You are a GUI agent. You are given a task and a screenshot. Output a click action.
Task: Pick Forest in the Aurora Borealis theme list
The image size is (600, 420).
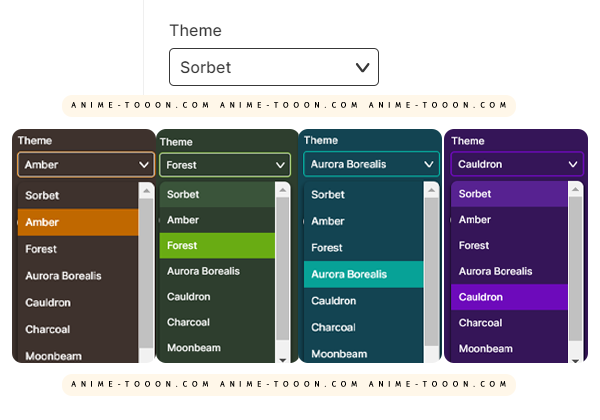364,248
